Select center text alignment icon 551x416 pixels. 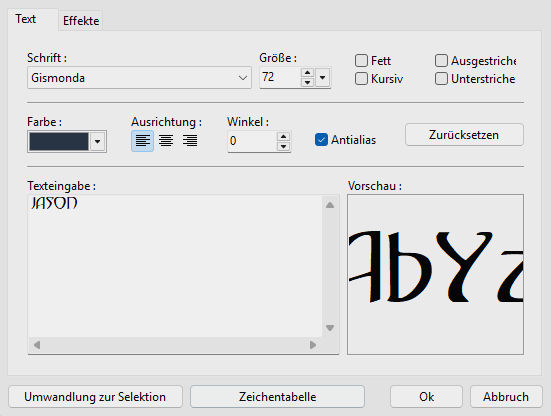pyautogui.click(x=166, y=141)
